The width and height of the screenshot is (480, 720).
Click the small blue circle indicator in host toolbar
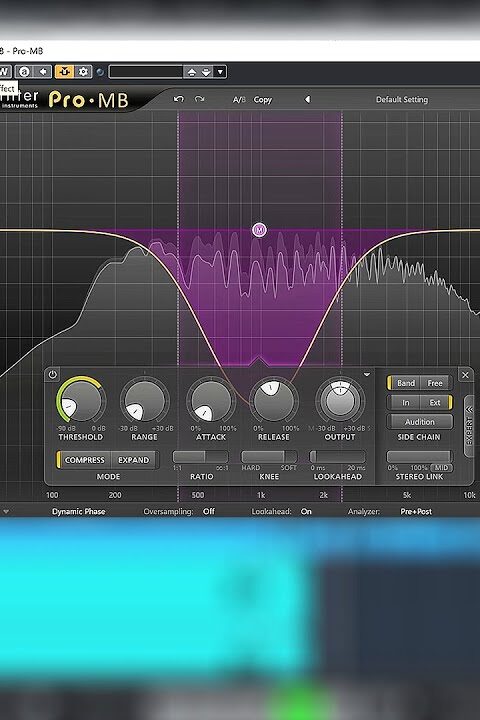[100, 72]
